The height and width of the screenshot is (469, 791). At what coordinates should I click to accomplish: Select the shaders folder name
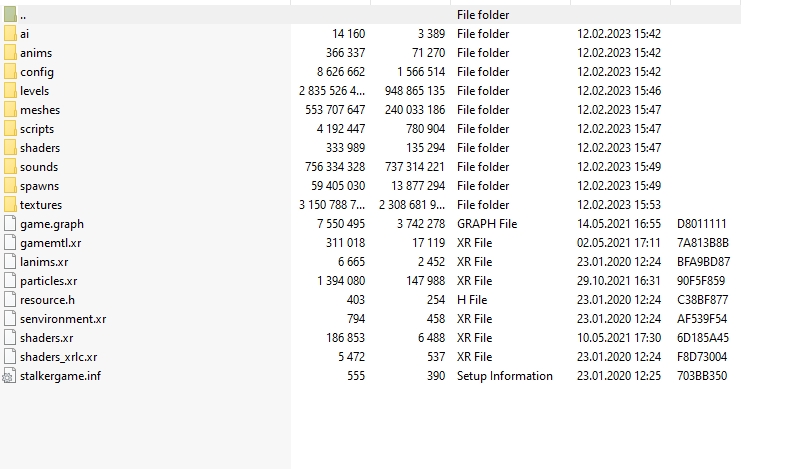click(x=40, y=148)
